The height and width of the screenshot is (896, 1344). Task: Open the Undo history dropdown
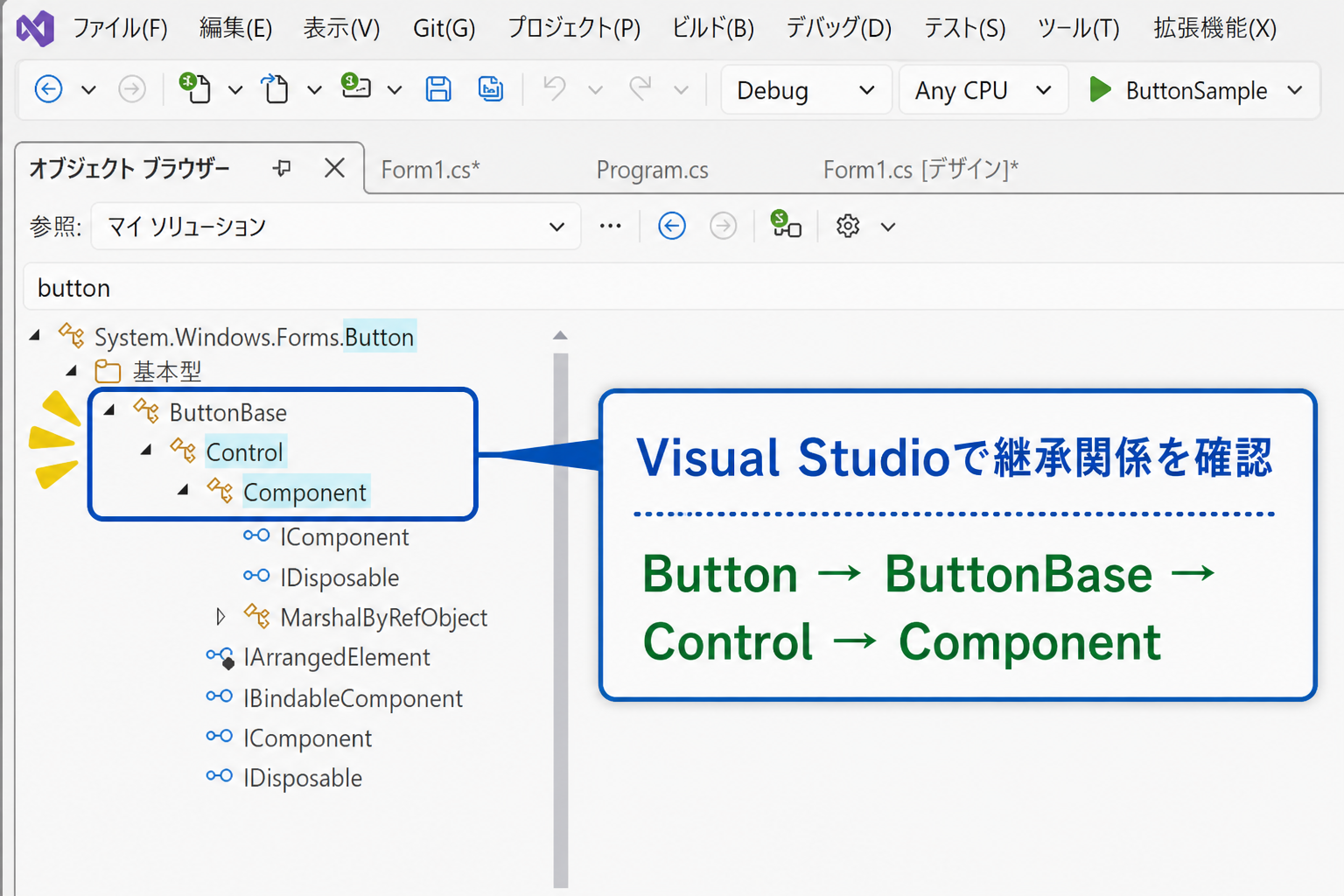tap(595, 90)
